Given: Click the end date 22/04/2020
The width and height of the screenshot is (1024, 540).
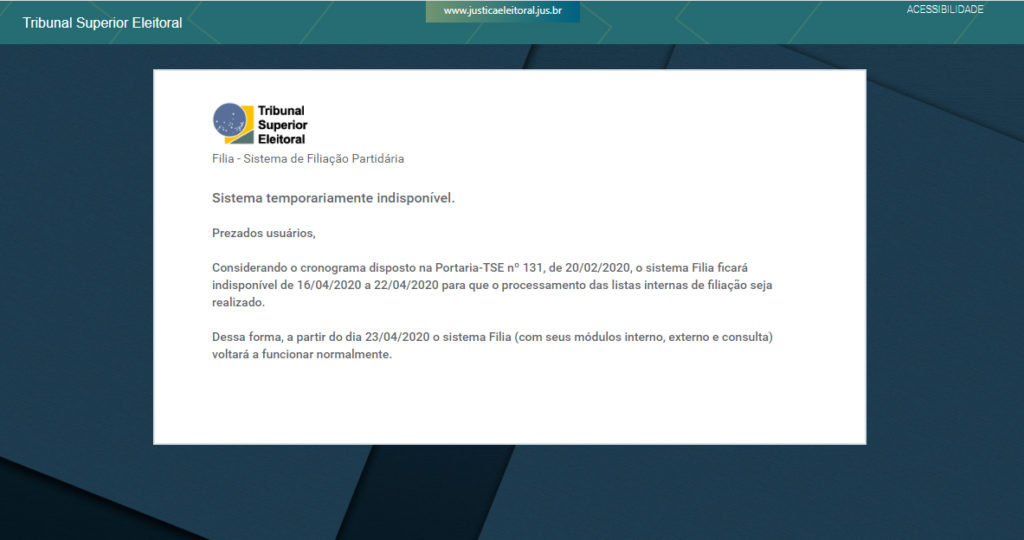Looking at the screenshot, I should (x=407, y=285).
